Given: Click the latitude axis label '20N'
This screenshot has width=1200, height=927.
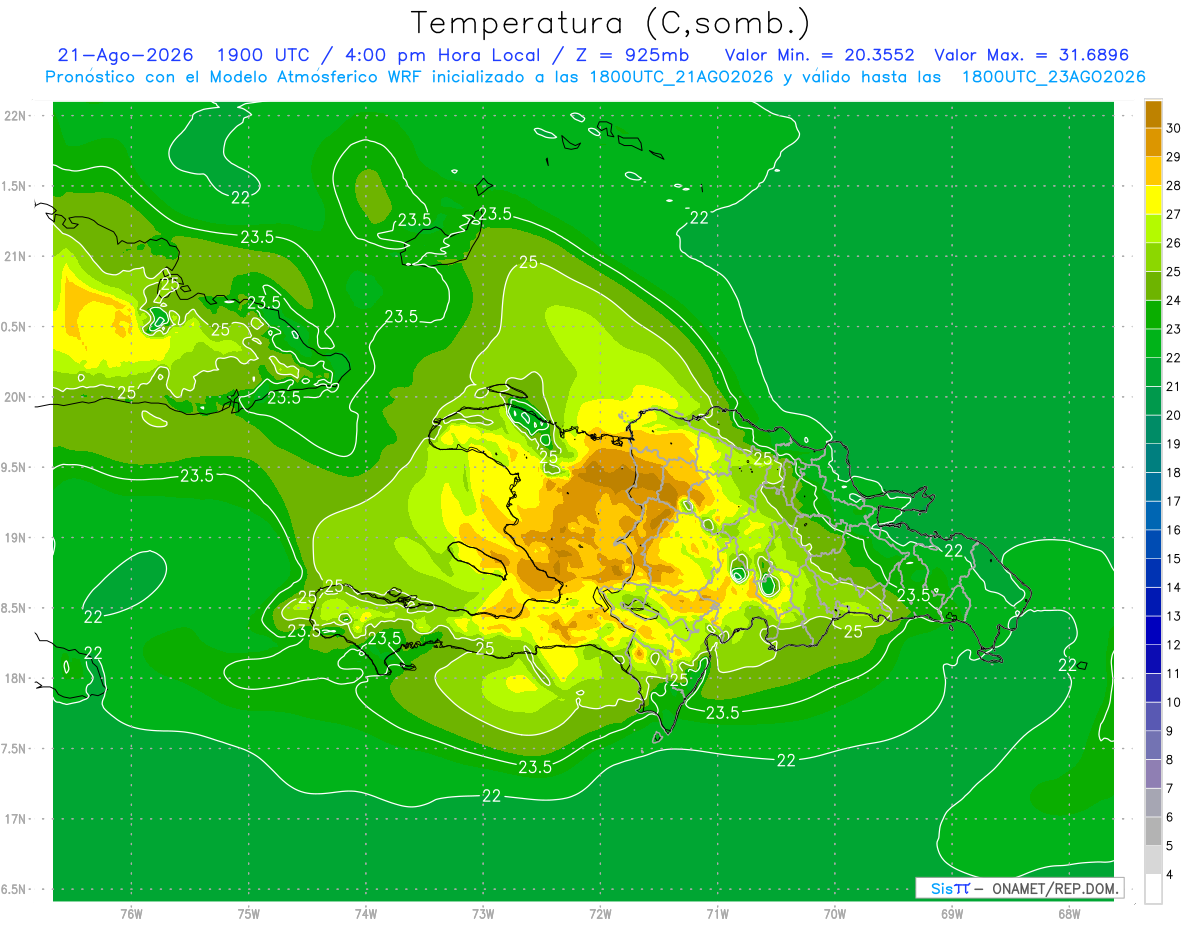Looking at the screenshot, I should 16,397.
